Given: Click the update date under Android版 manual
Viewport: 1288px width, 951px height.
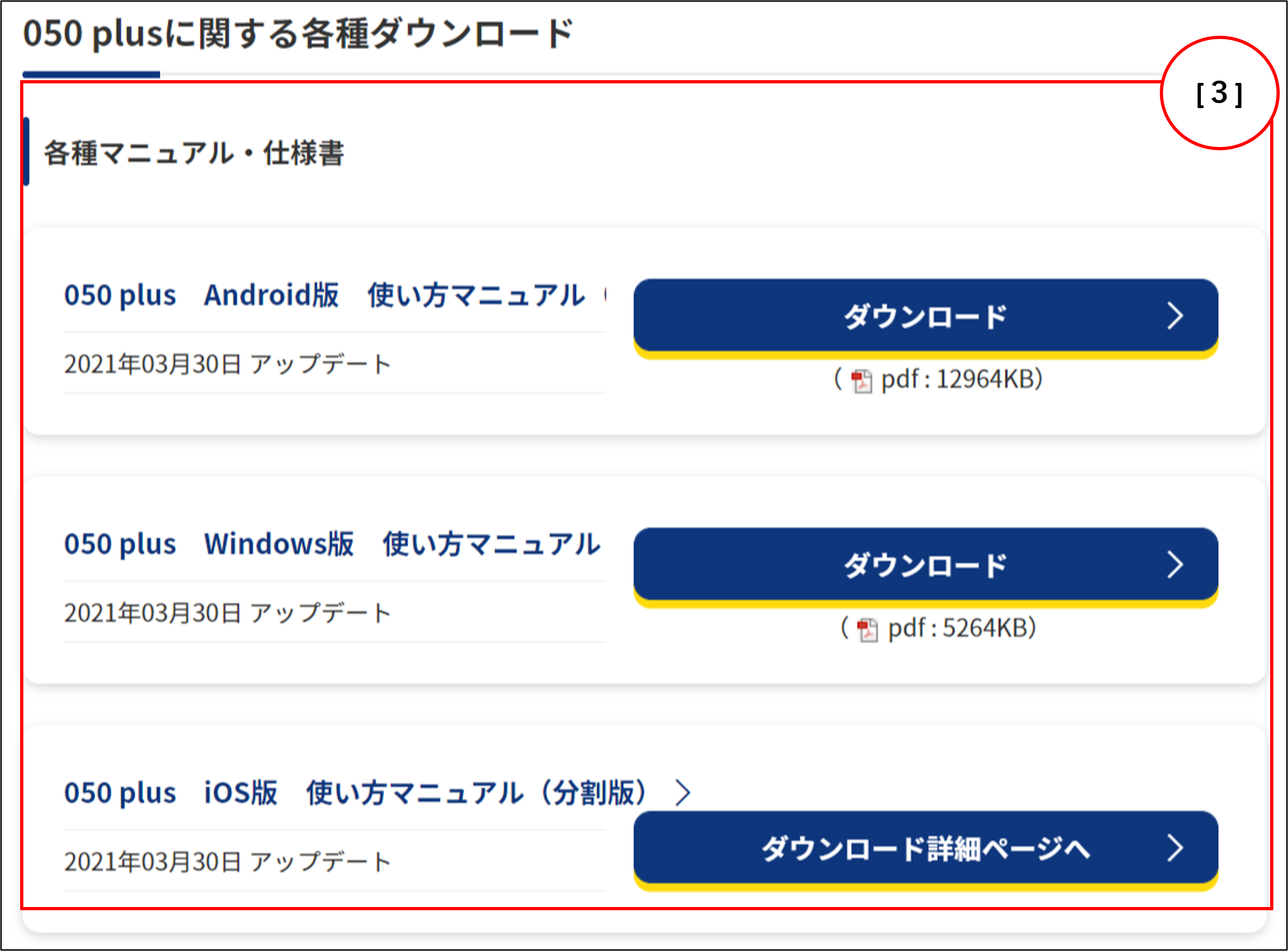Looking at the screenshot, I should pyautogui.click(x=228, y=364).
